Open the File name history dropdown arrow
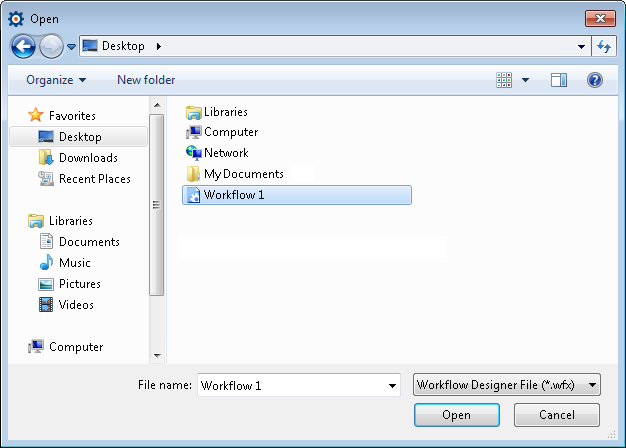626x448 pixels. 392,385
